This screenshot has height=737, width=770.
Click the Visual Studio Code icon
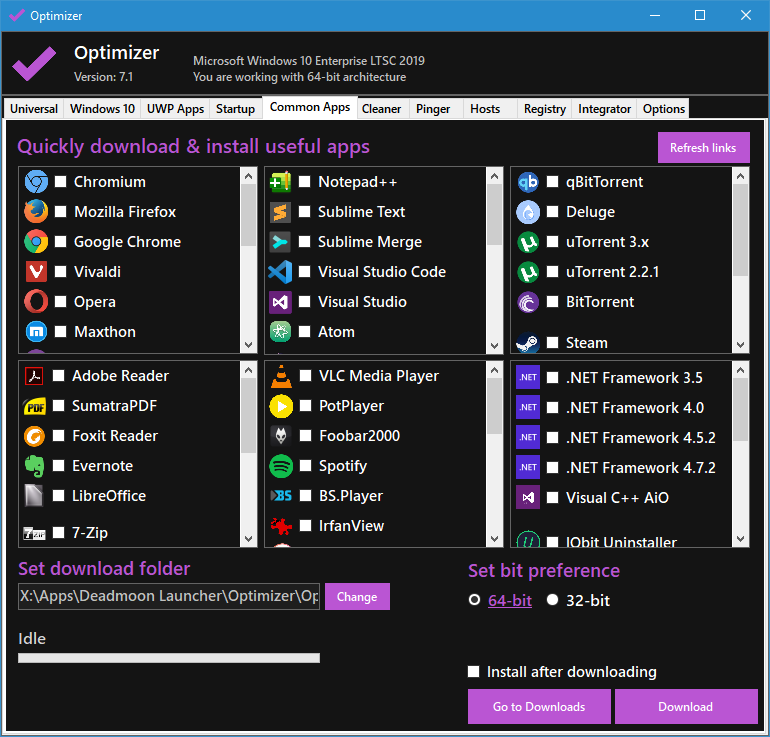pos(280,272)
